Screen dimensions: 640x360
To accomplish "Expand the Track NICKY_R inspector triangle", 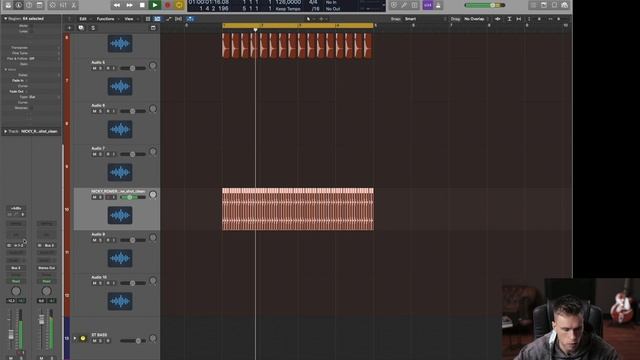I will (x=5, y=131).
